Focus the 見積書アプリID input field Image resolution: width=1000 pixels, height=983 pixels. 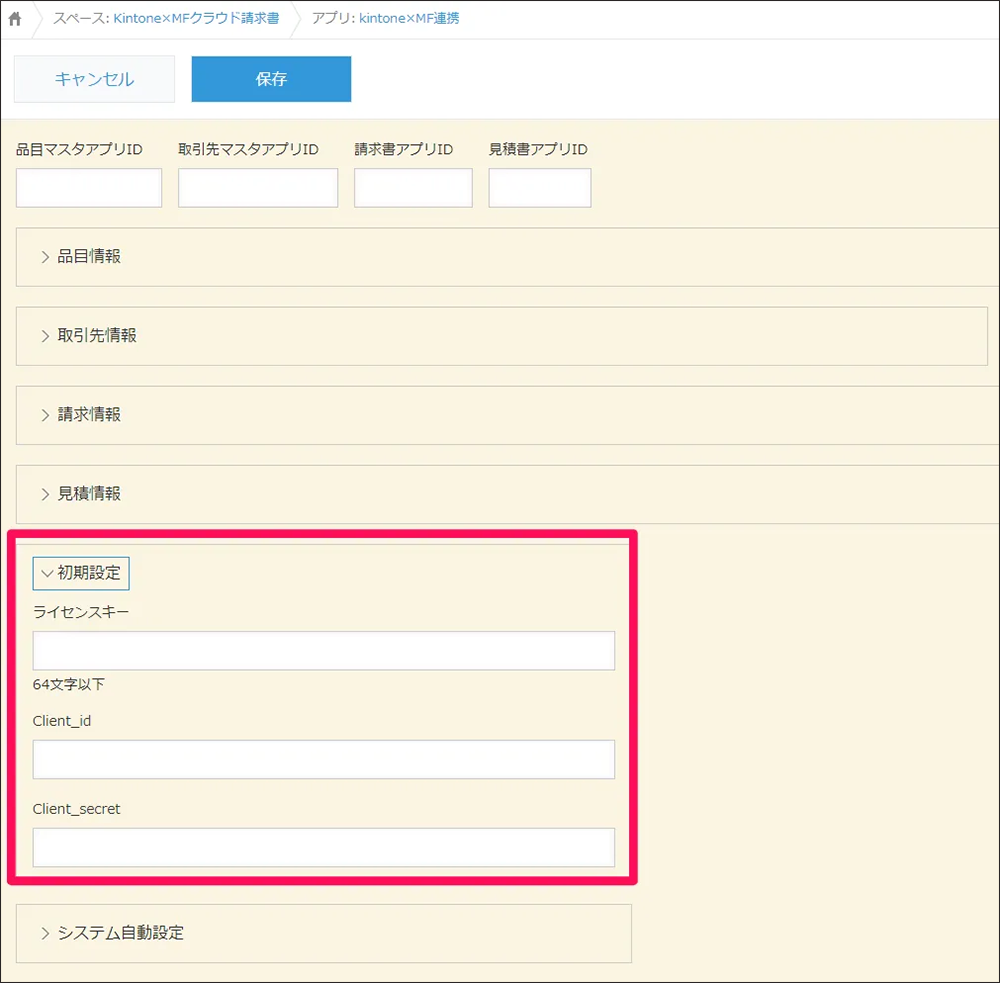pyautogui.click(x=540, y=188)
